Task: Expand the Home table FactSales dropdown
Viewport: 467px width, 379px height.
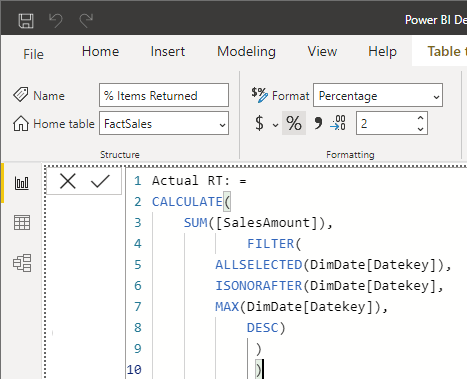Action: [x=164, y=124]
